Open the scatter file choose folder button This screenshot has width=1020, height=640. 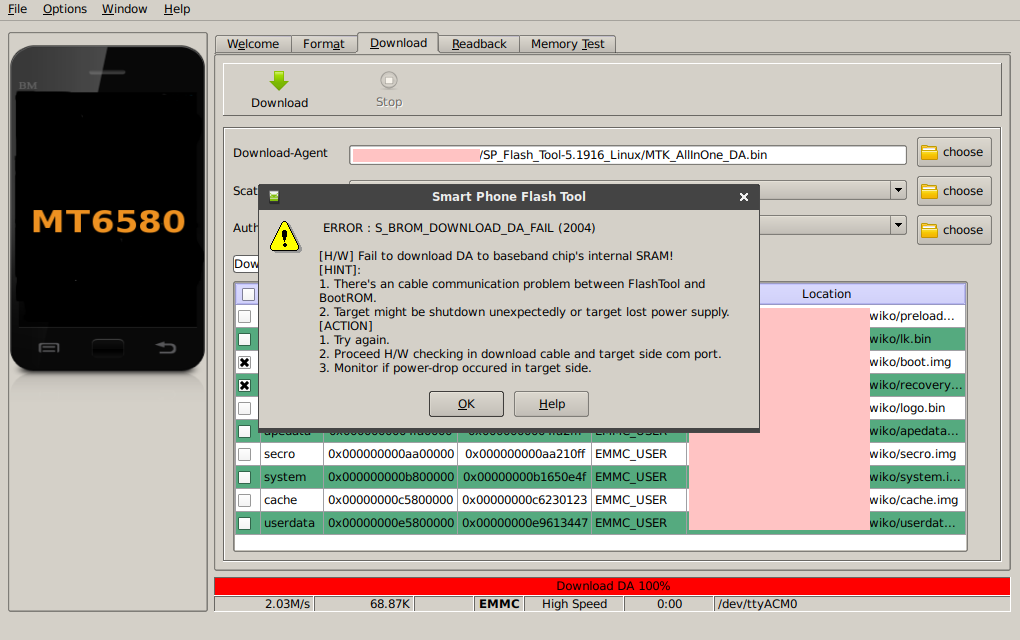click(x=954, y=191)
